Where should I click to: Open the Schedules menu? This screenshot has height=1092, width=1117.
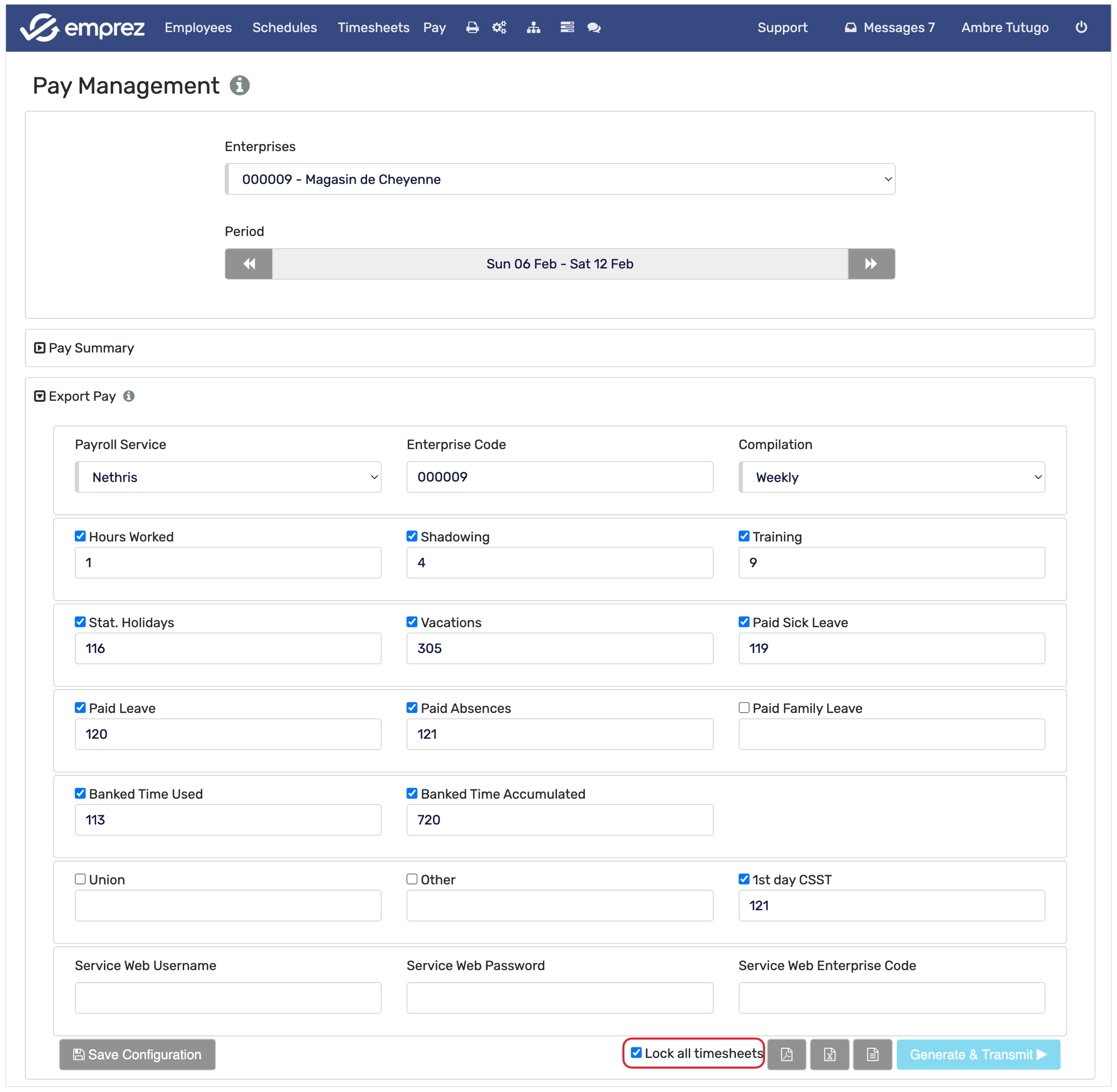[x=284, y=28]
